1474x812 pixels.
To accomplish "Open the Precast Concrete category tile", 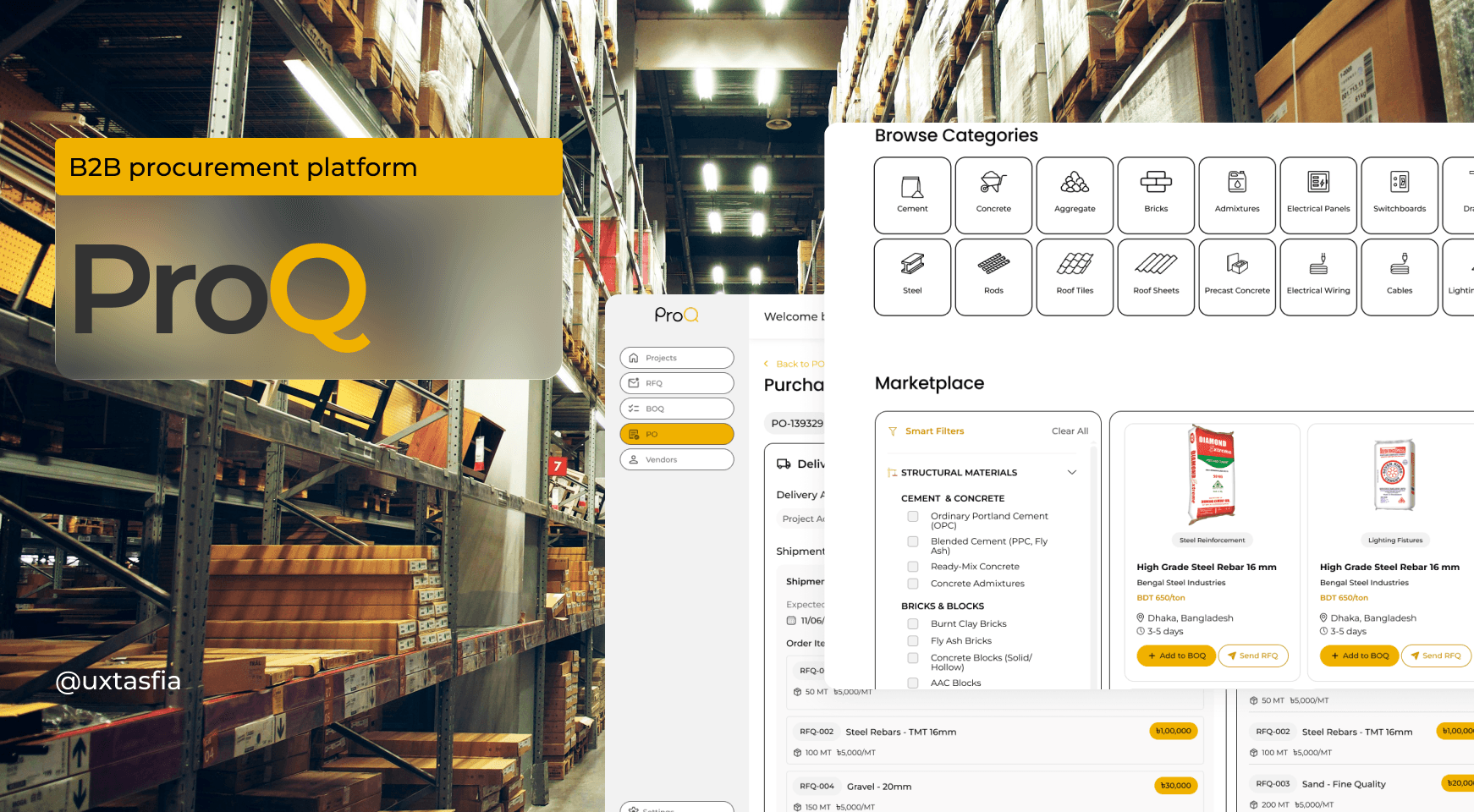I will coord(1237,277).
